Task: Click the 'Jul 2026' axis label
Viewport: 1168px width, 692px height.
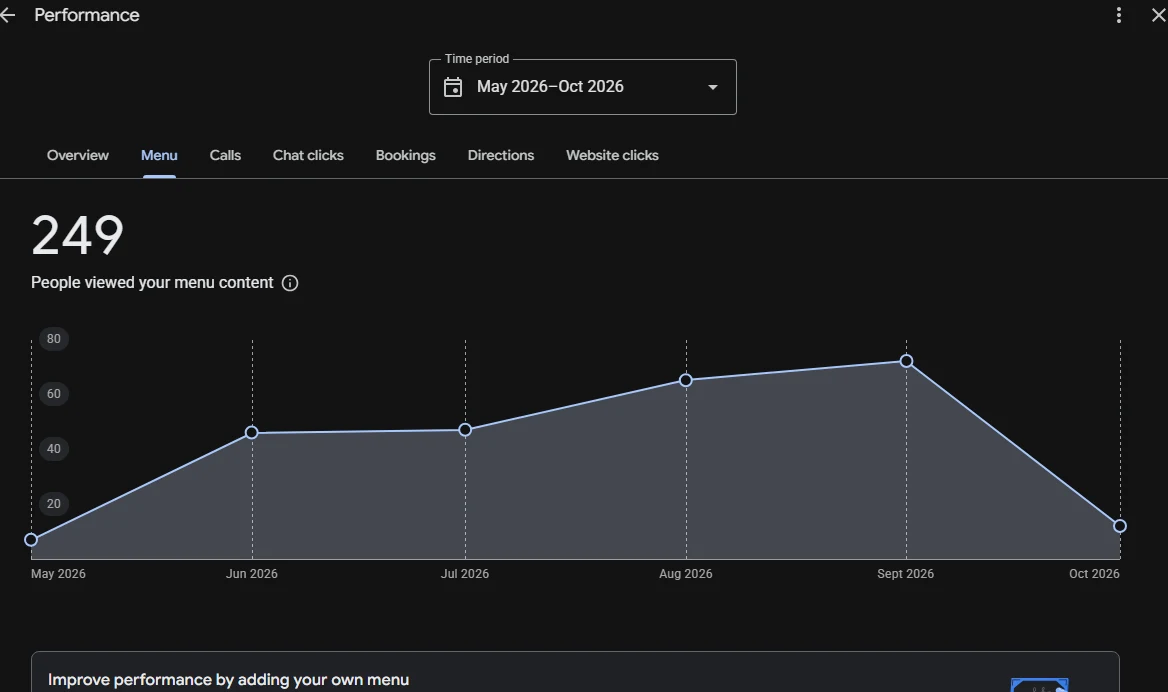Action: (x=465, y=574)
